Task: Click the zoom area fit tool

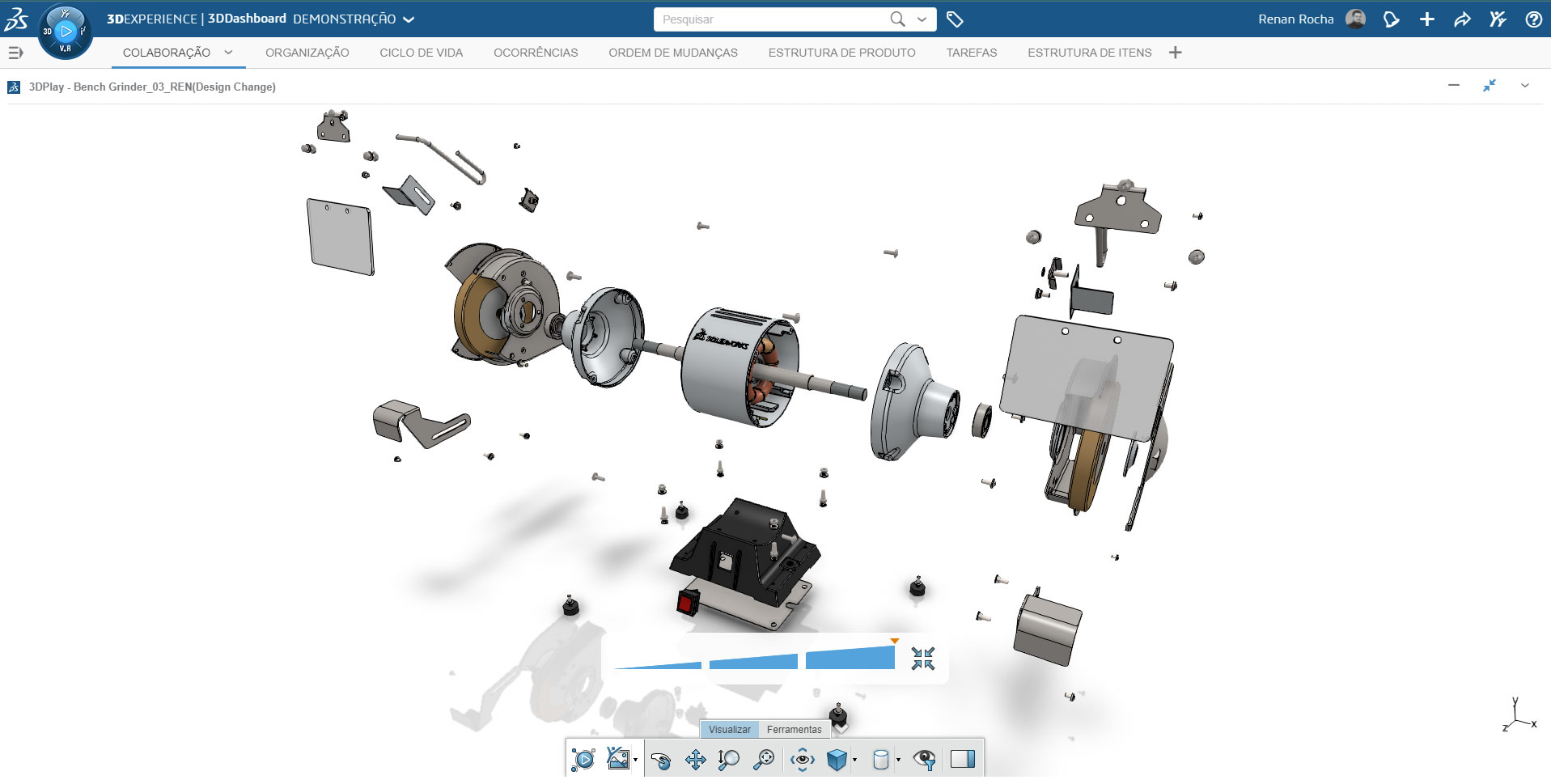Action: [764, 759]
